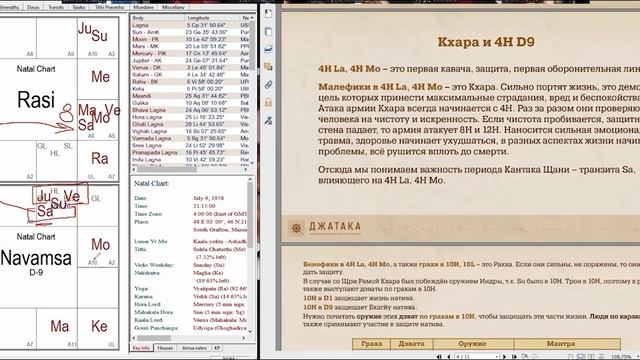Select the KP tab
Screen dimensions: 640x360
(x=217, y=348)
